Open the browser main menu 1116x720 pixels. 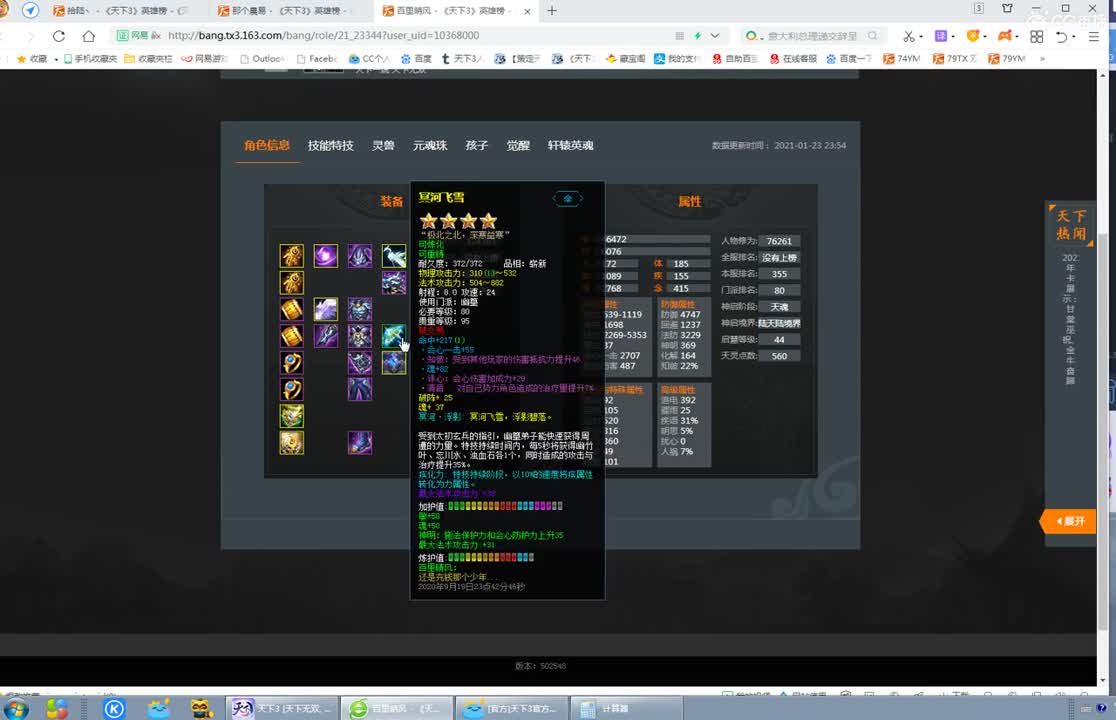click(x=1094, y=36)
